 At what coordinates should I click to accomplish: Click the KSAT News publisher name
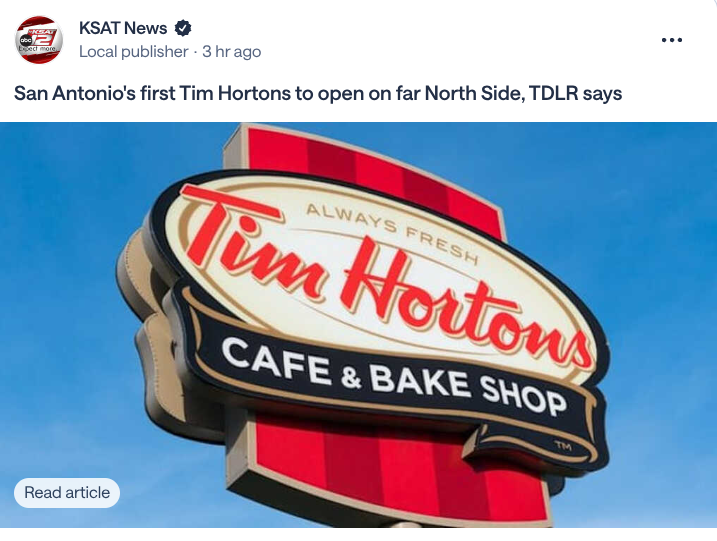point(123,28)
